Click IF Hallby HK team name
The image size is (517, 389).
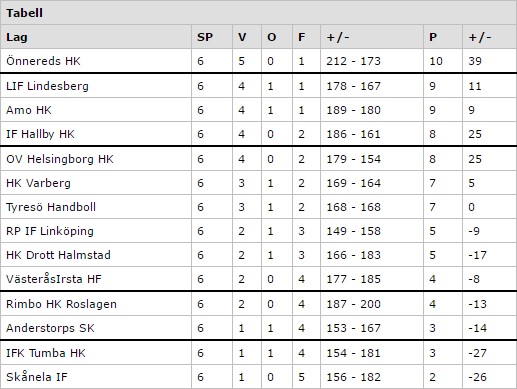tap(40, 134)
